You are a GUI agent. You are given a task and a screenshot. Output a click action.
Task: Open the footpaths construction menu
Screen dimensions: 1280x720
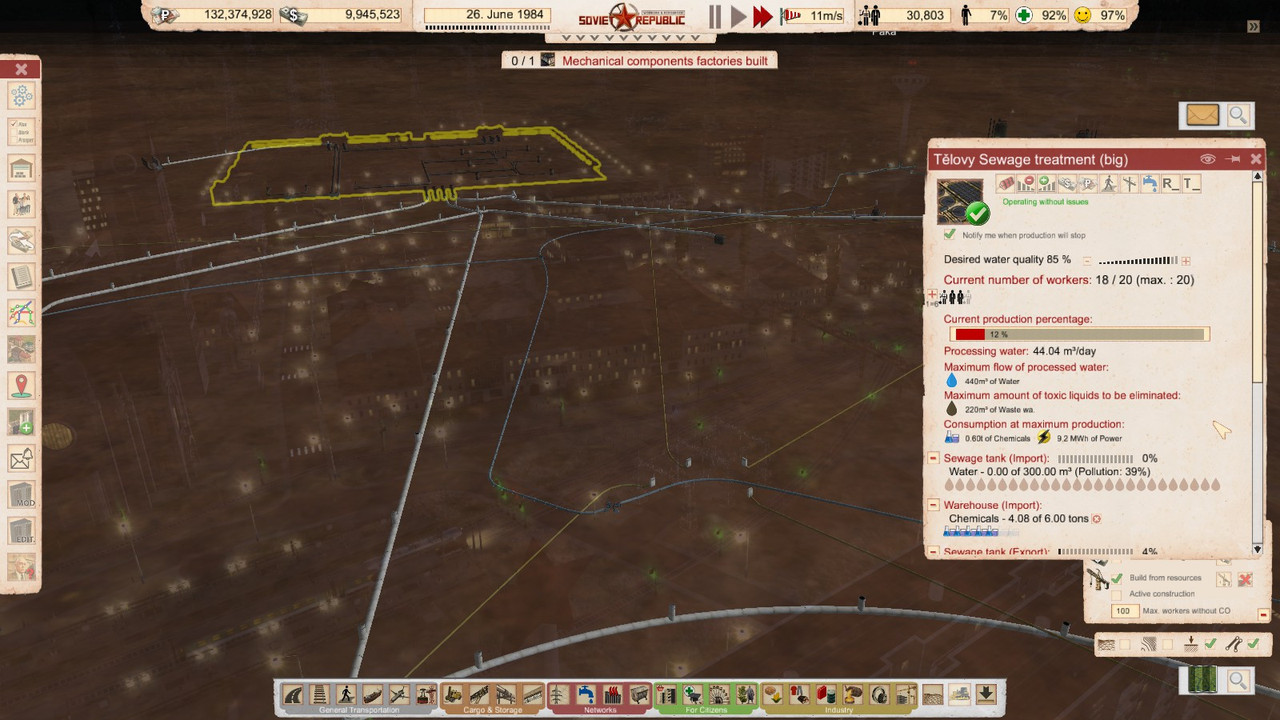pos(346,694)
